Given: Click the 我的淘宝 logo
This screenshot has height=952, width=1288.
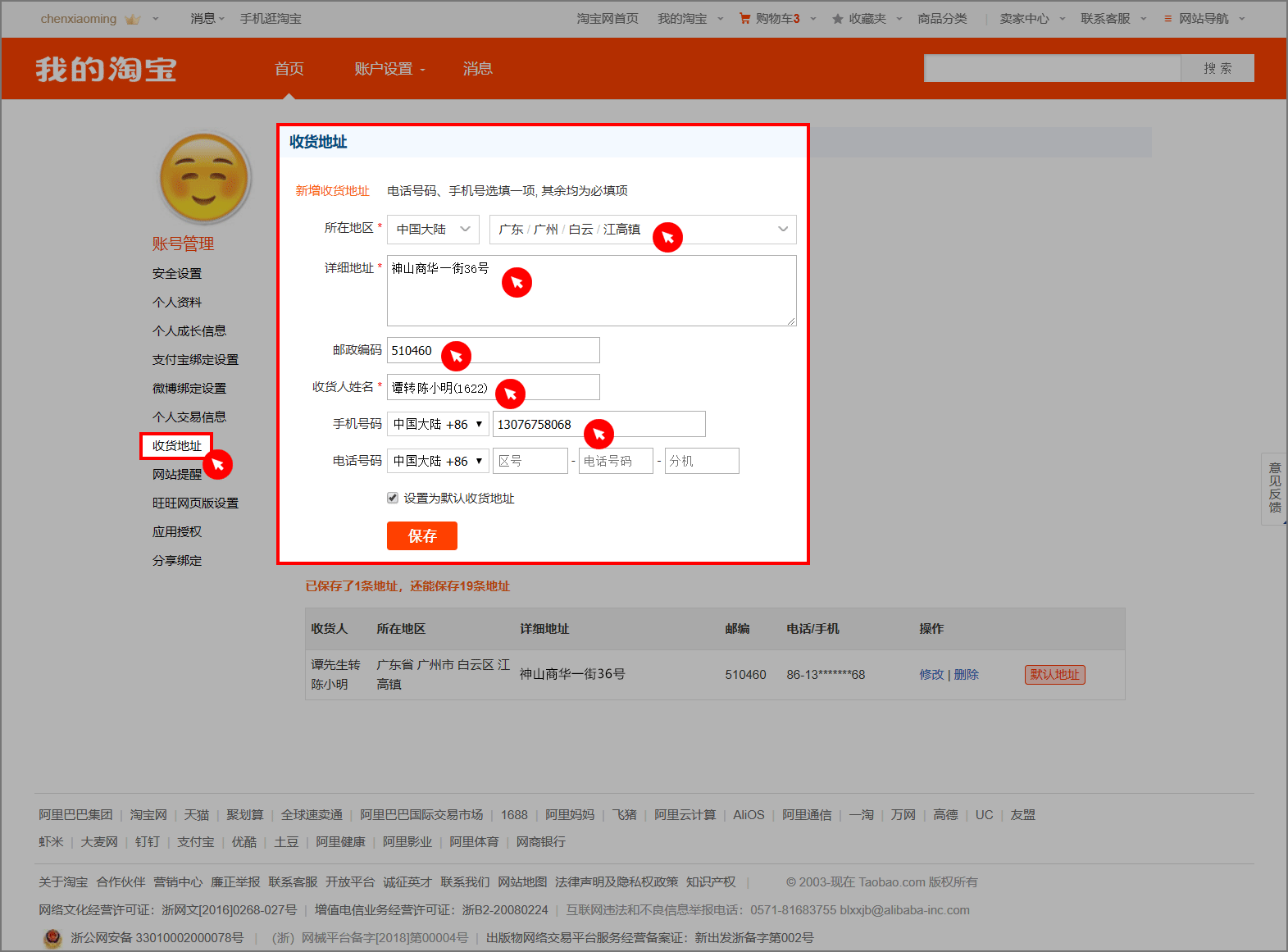Looking at the screenshot, I should tap(106, 69).
